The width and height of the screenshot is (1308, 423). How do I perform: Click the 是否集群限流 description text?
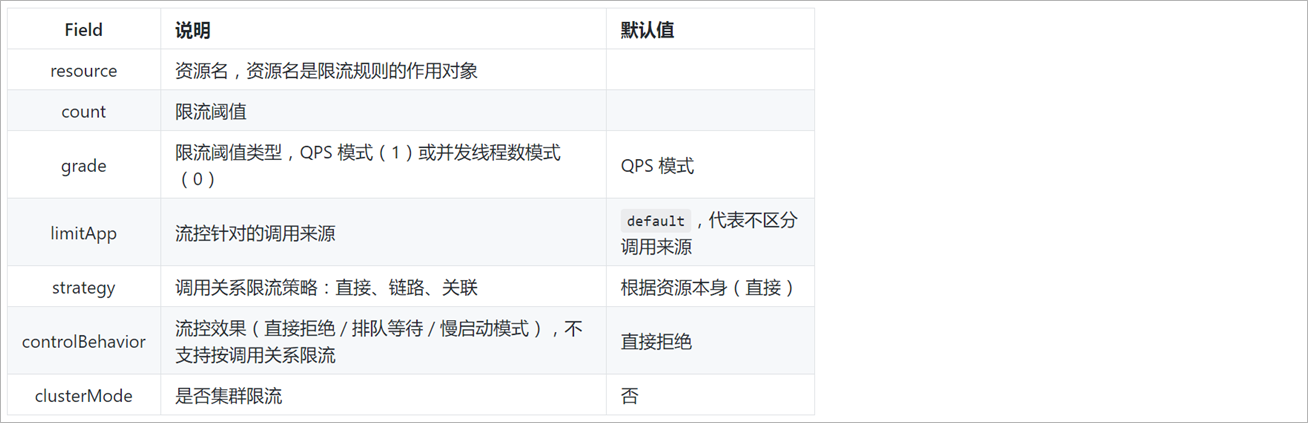[x=229, y=396]
